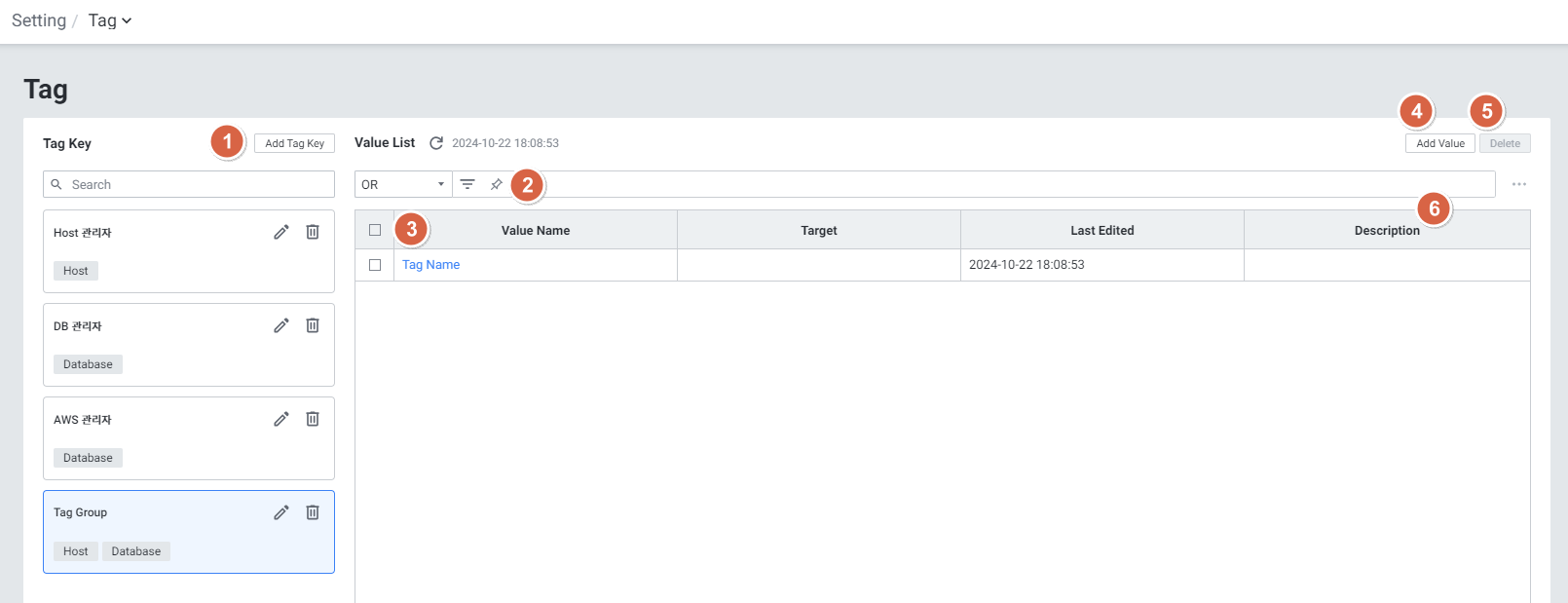The image size is (1568, 603).
Task: Edit the Tag Group key
Action: coord(281,512)
